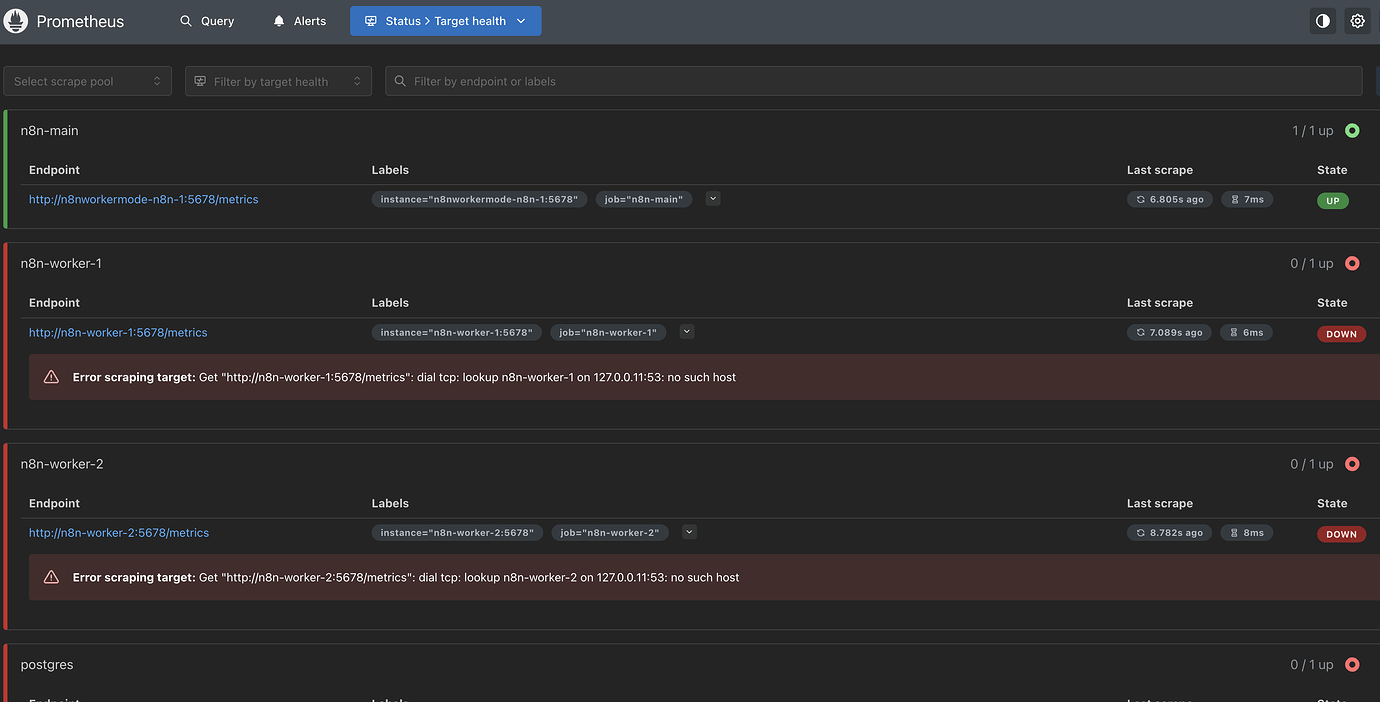Open the Status Target health menu
1380x702 pixels.
point(445,20)
